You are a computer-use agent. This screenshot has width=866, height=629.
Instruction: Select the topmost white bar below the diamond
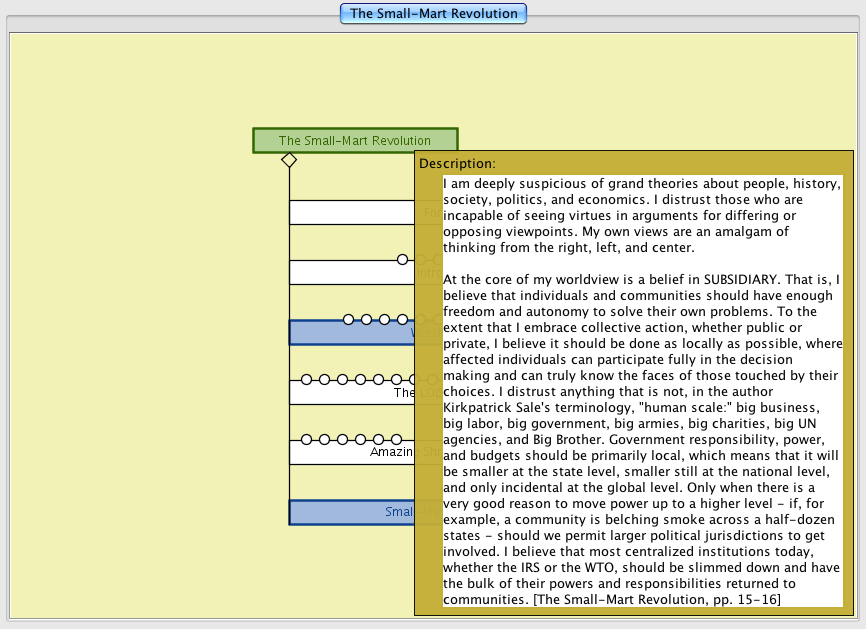(351, 212)
